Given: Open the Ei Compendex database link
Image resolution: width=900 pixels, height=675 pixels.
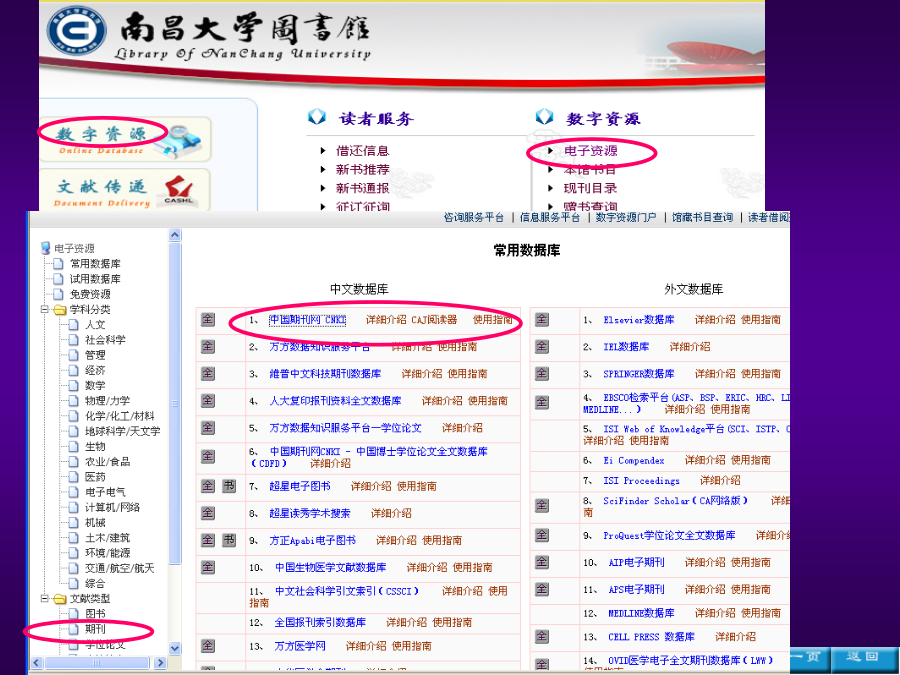Looking at the screenshot, I should point(634,460).
